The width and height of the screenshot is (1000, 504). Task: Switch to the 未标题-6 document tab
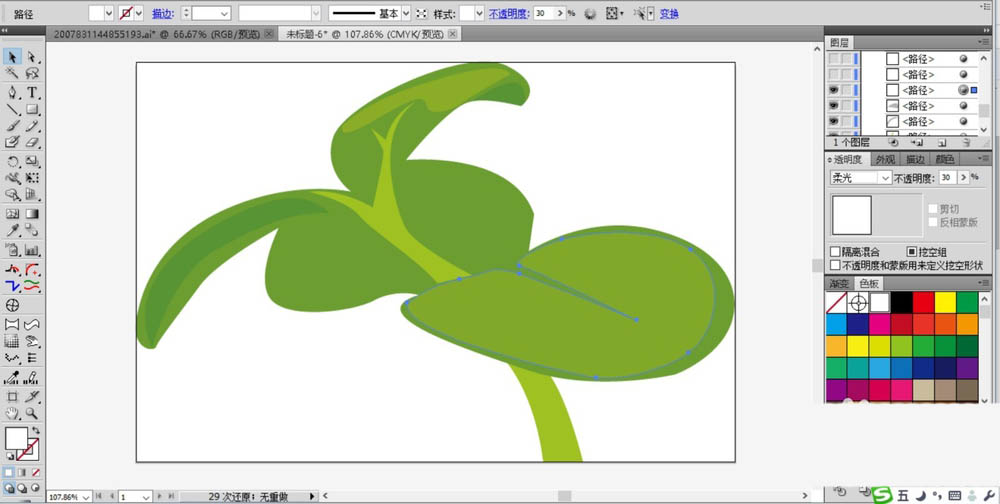pyautogui.click(x=365, y=34)
